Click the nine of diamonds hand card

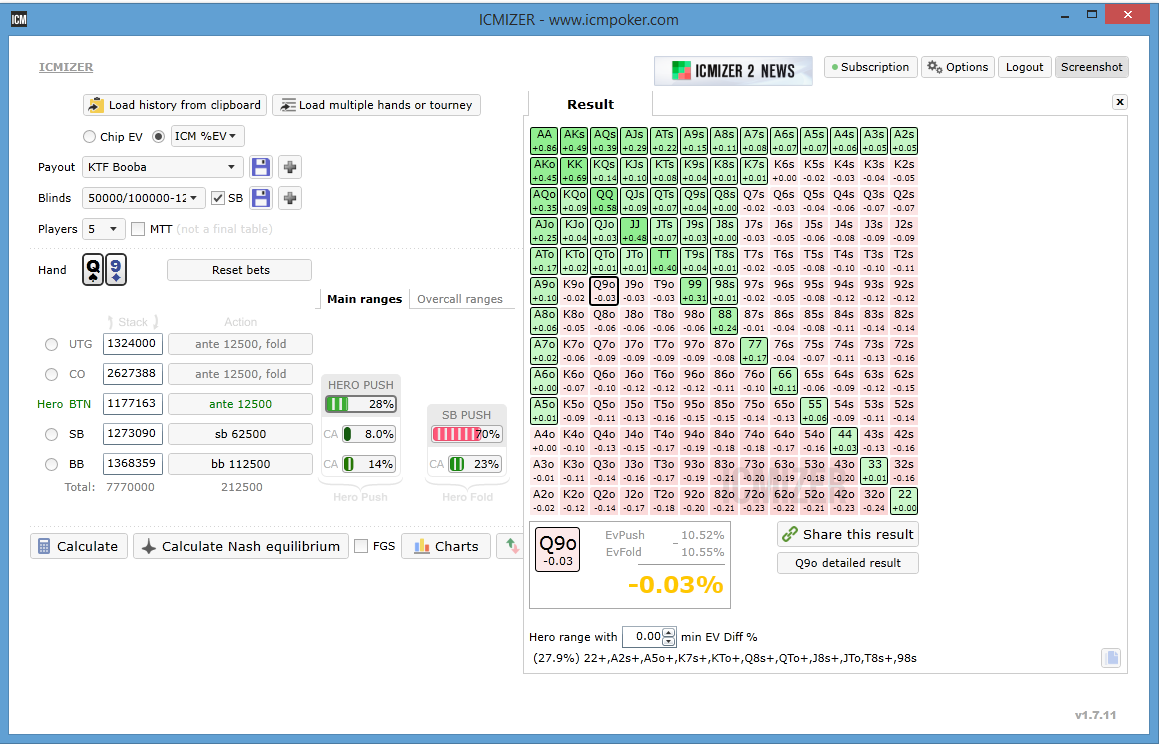[116, 270]
